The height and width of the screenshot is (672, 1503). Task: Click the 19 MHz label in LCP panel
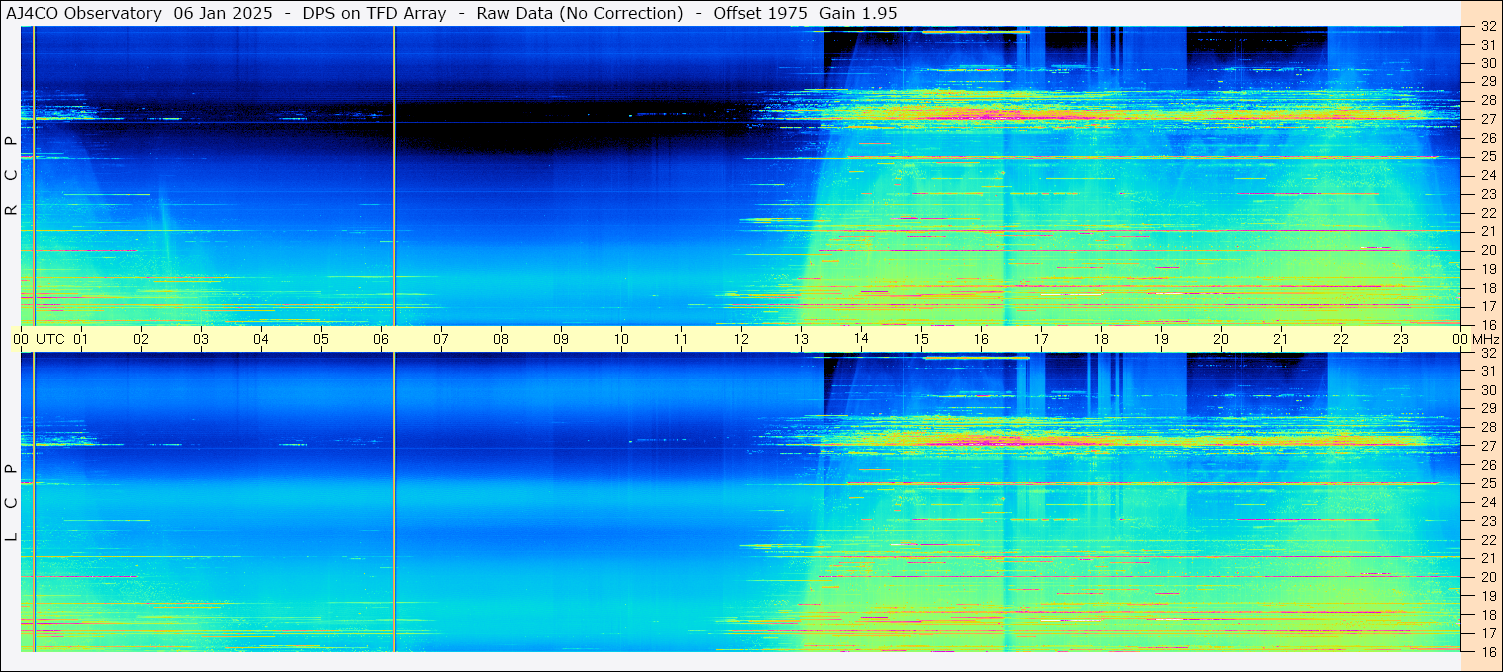point(1488,596)
